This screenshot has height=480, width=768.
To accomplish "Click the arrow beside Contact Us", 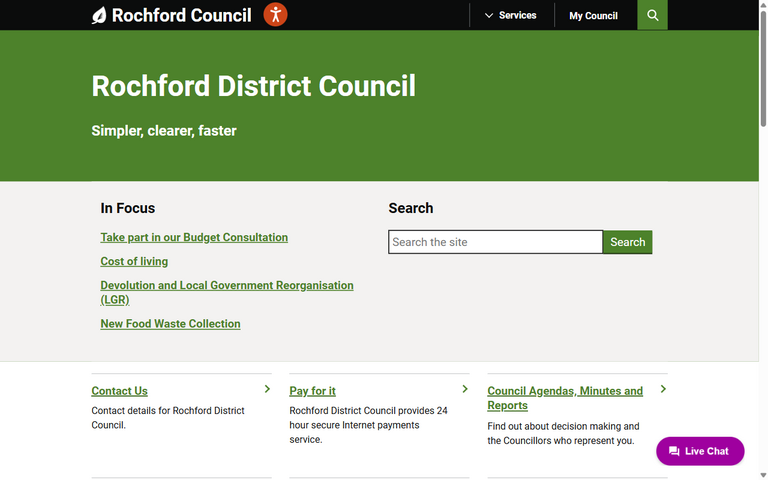I will click(x=267, y=389).
